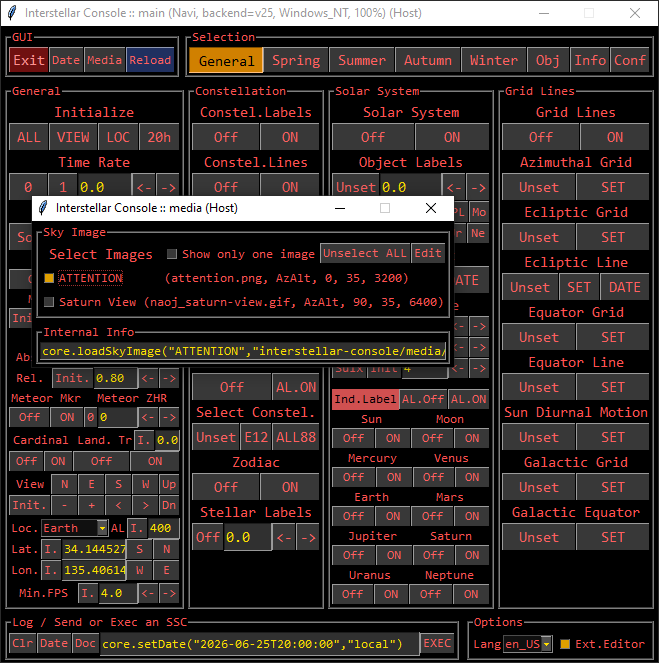Increase Min.FPS with right arrow

[169, 594]
